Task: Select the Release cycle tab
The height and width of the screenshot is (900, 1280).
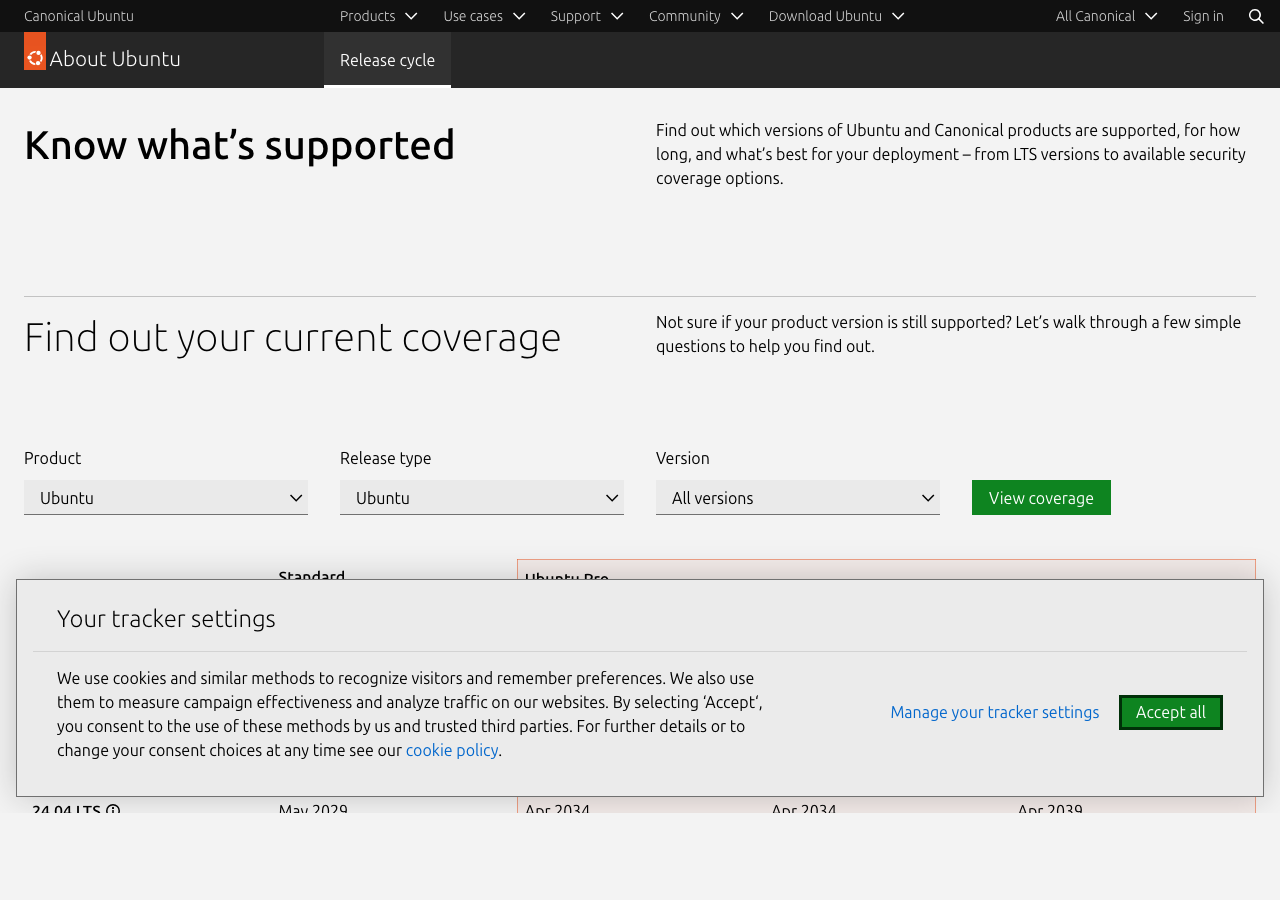Action: tap(387, 58)
